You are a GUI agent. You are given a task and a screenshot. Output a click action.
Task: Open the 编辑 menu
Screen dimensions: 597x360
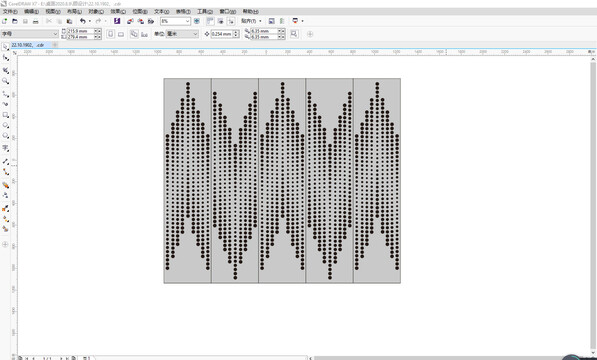point(31,12)
